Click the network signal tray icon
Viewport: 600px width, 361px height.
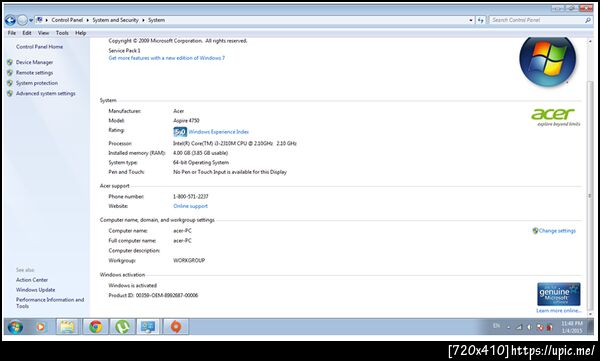pyautogui.click(x=519, y=327)
